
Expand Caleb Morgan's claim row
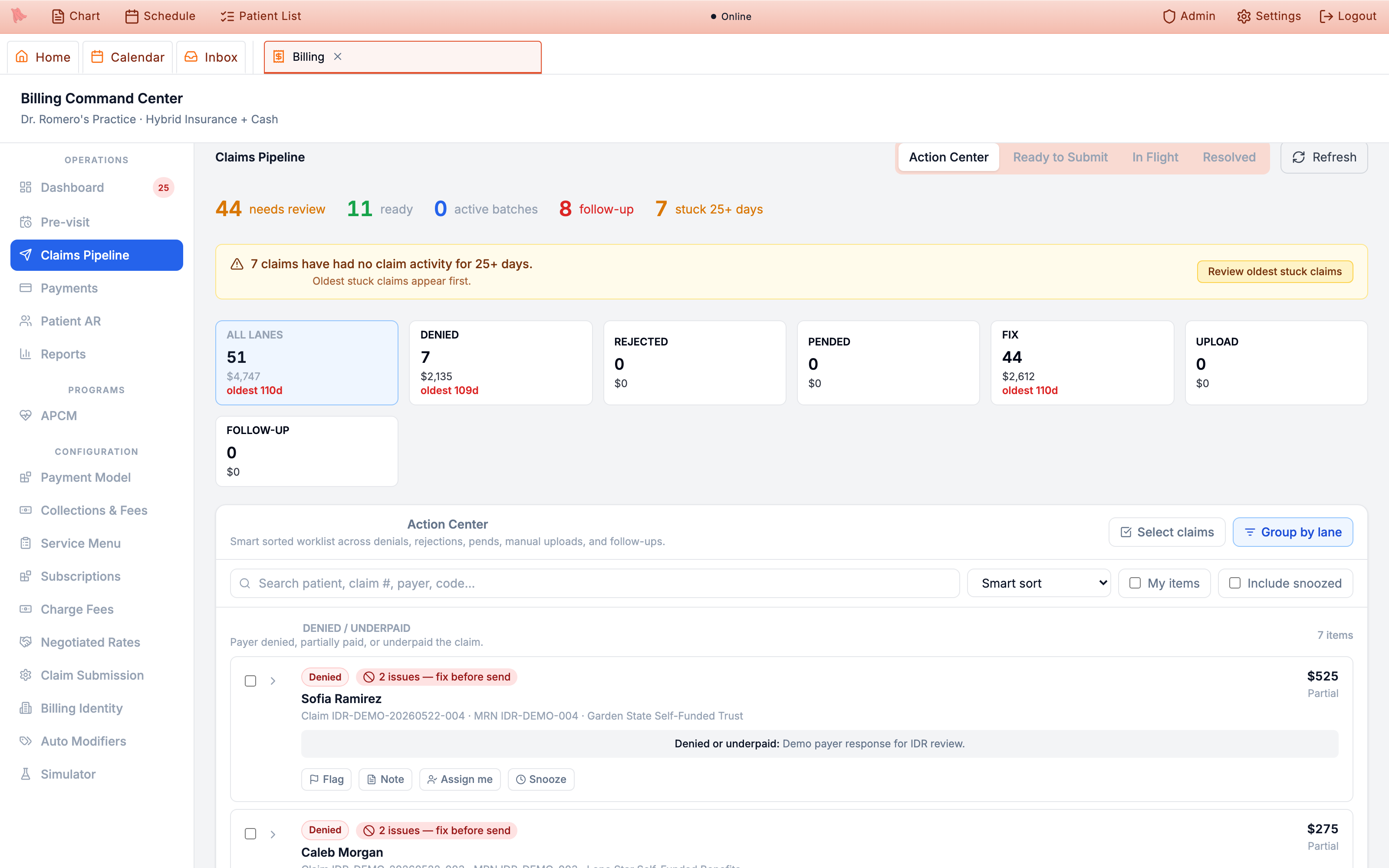tap(273, 834)
